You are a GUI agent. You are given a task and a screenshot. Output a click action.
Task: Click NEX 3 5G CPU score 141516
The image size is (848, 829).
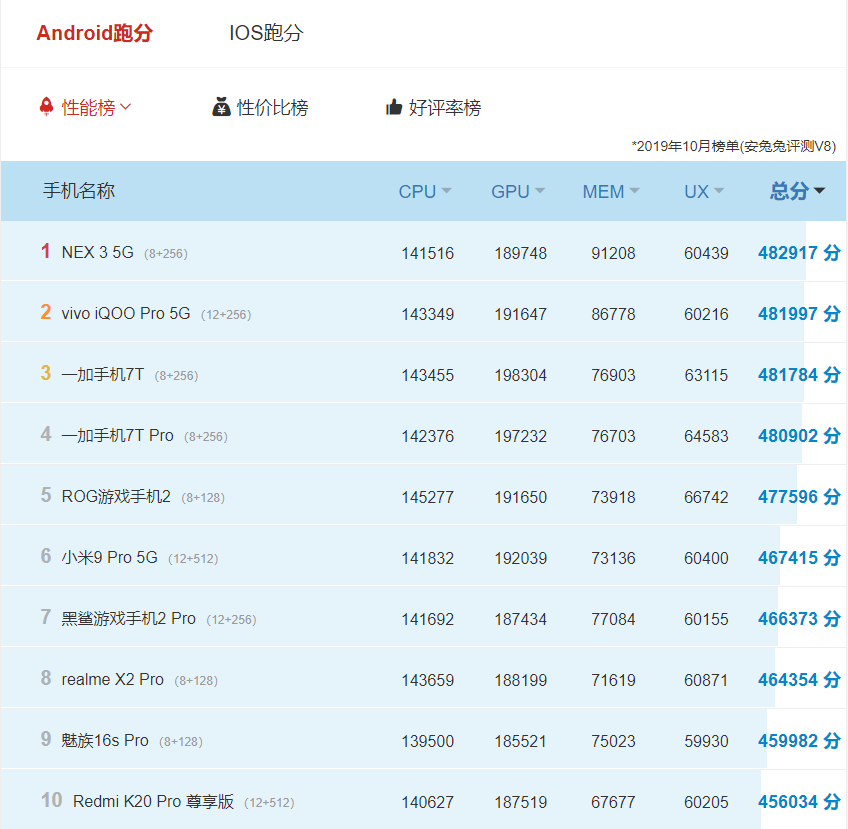point(427,253)
